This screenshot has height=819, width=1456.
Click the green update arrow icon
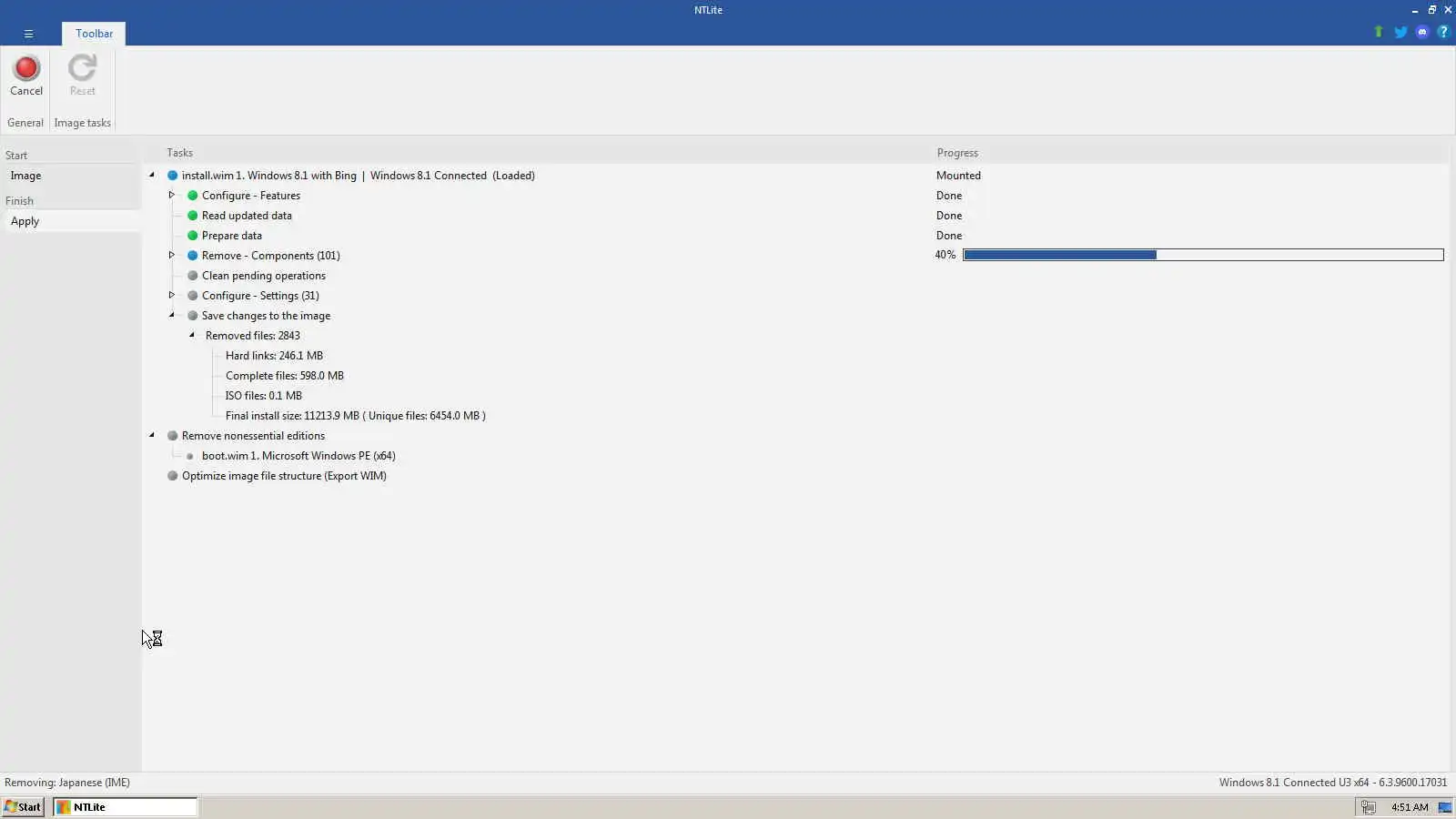1378,32
